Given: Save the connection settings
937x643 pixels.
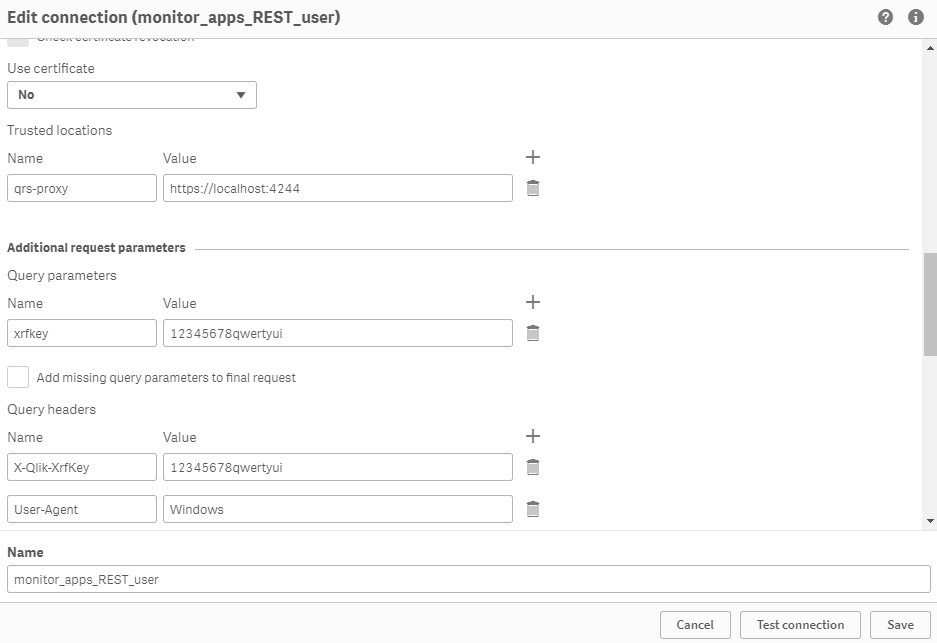Looking at the screenshot, I should click(x=900, y=625).
